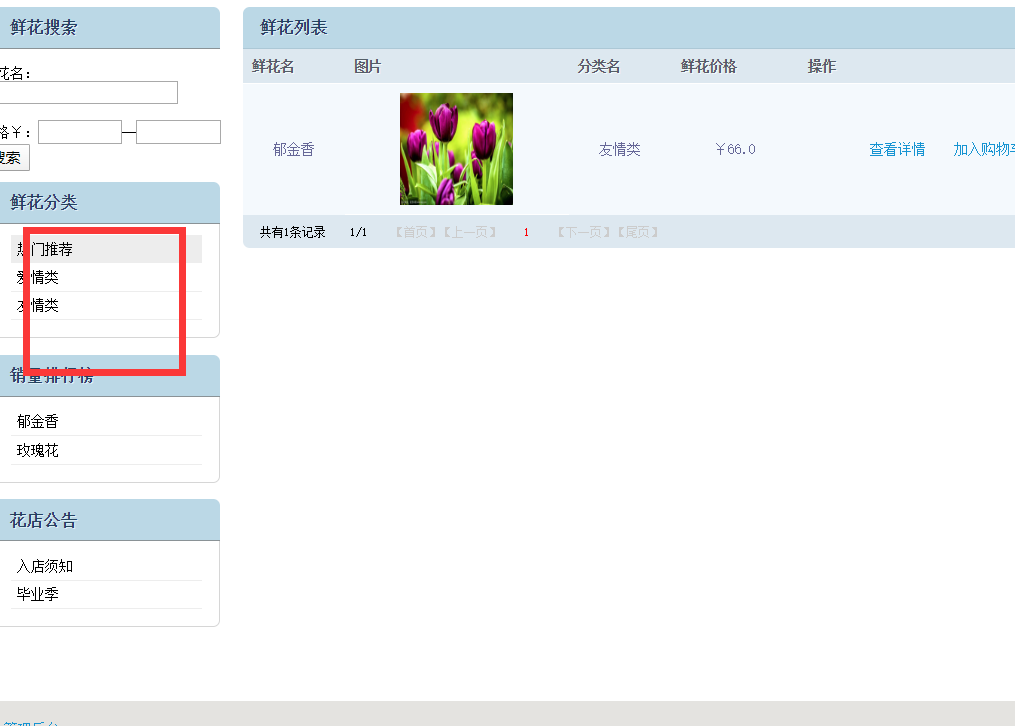Select the 爱情类 flower category

(40, 277)
